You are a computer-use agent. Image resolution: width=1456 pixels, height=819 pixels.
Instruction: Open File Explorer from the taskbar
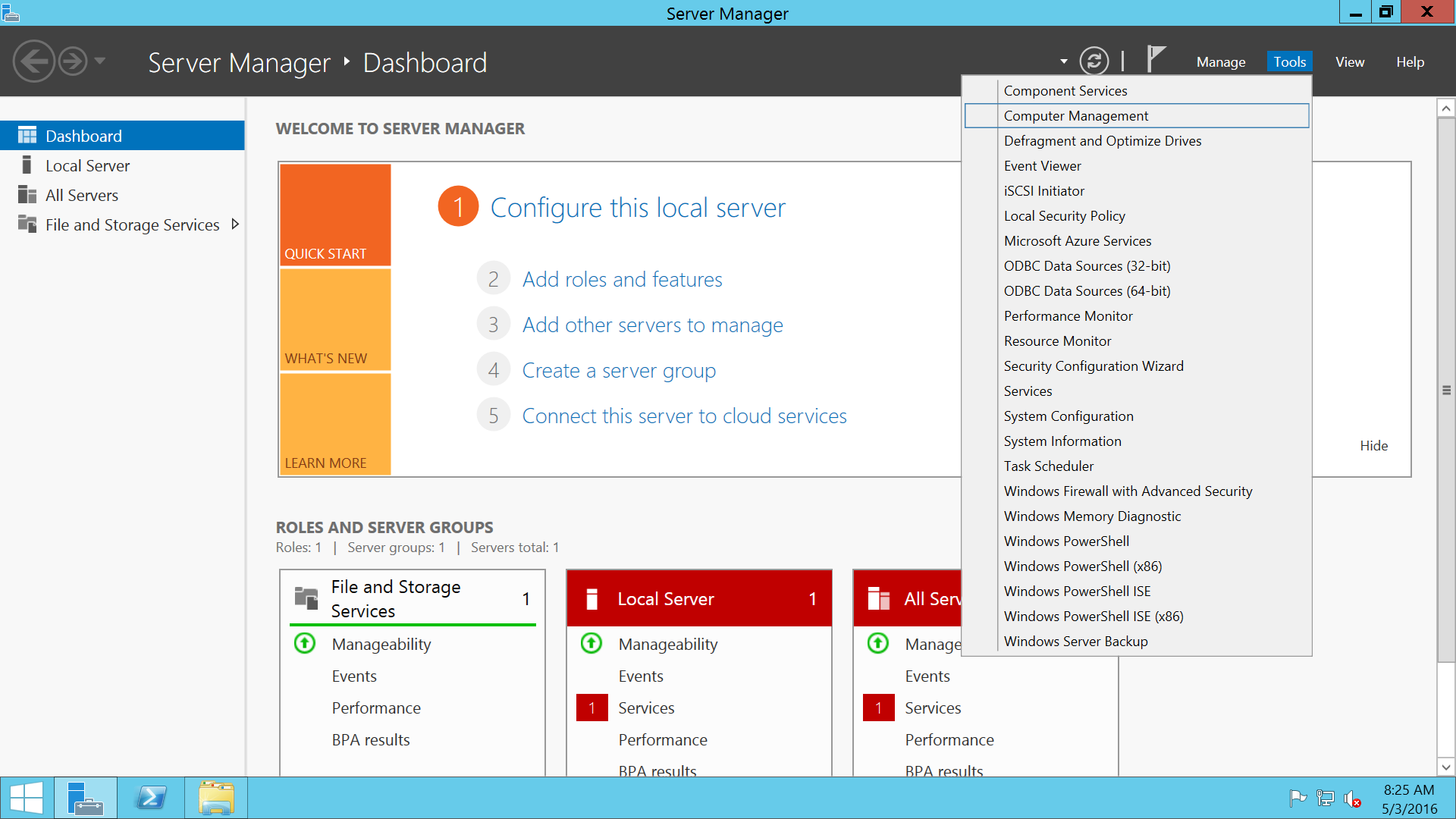216,799
